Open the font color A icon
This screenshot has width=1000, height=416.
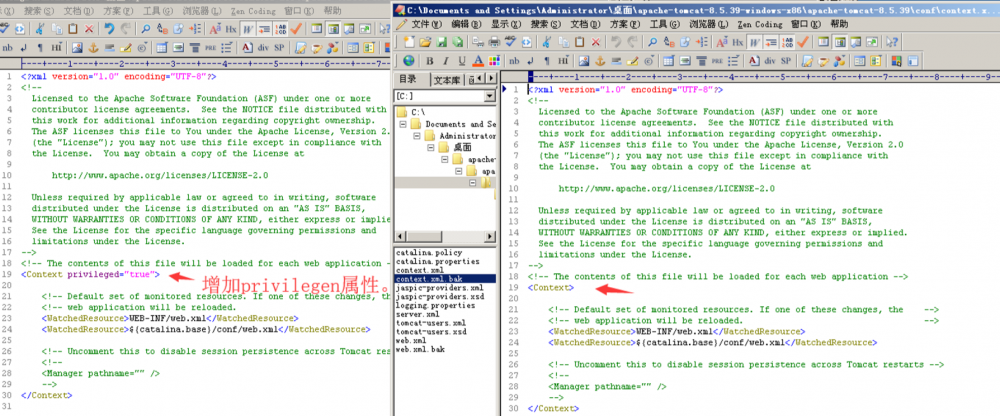[476, 60]
